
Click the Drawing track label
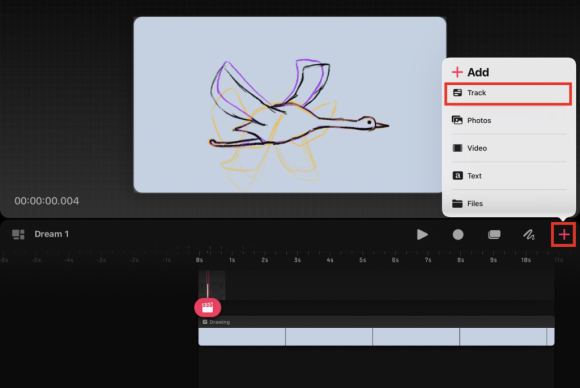[220, 322]
